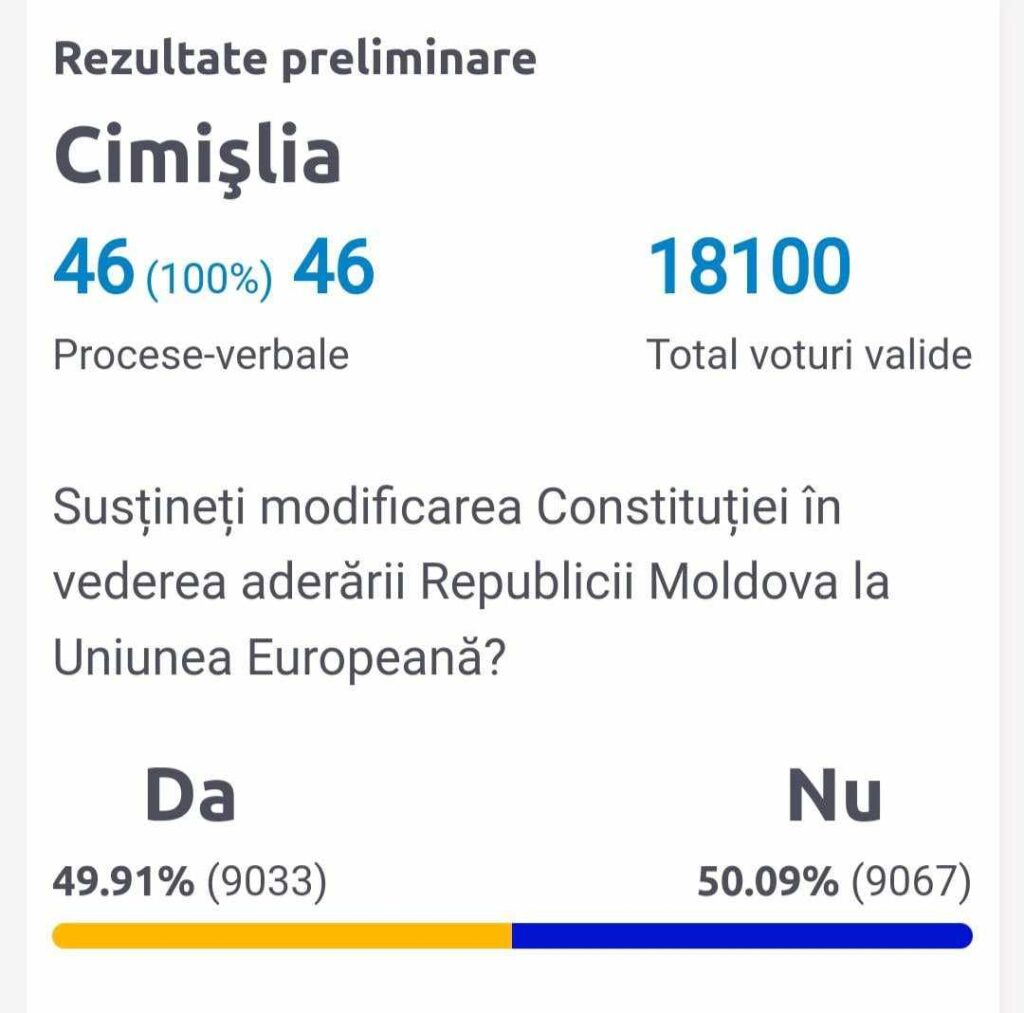1024x1013 pixels.
Task: Select the Nu option heading
Action: 835,796
